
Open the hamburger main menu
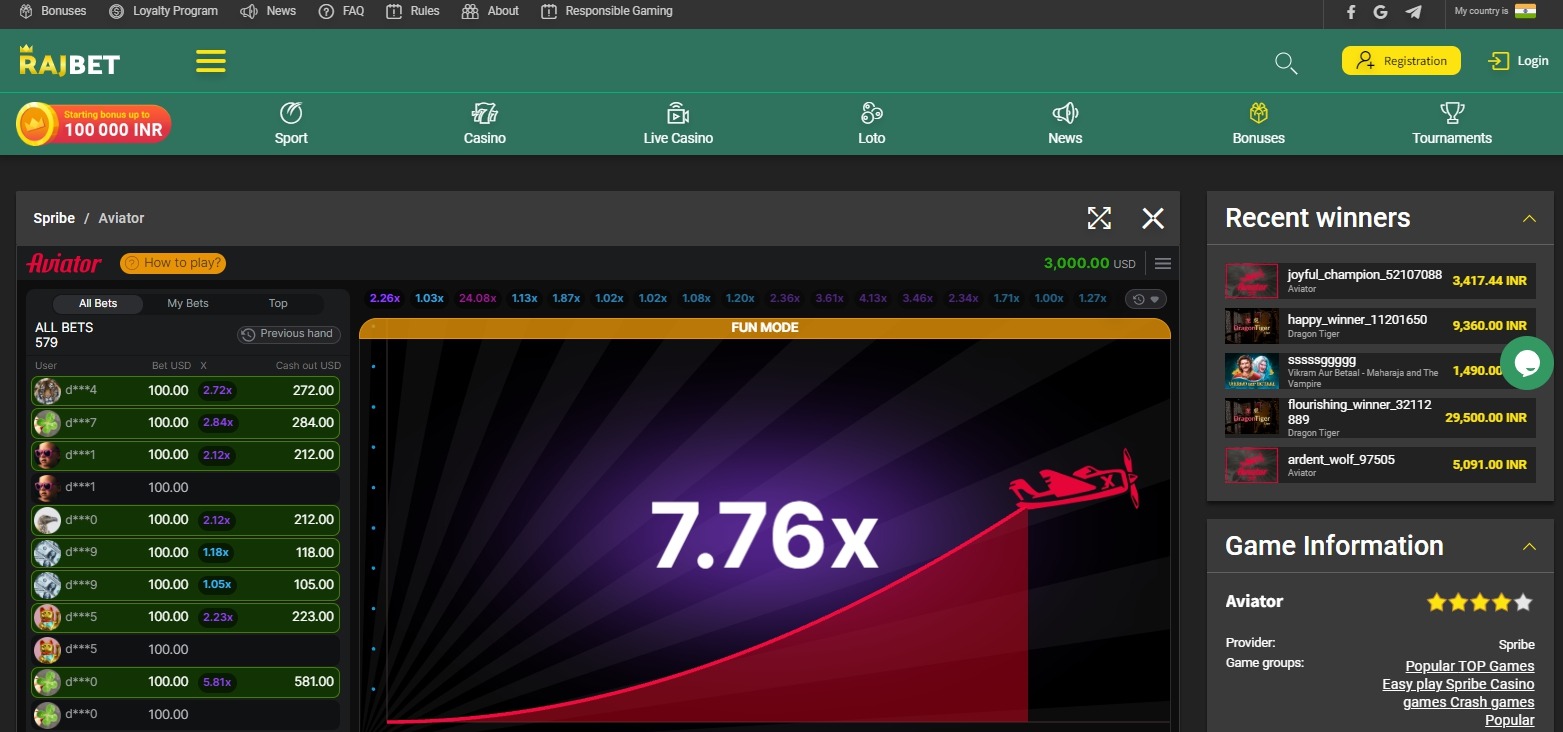[x=210, y=62]
